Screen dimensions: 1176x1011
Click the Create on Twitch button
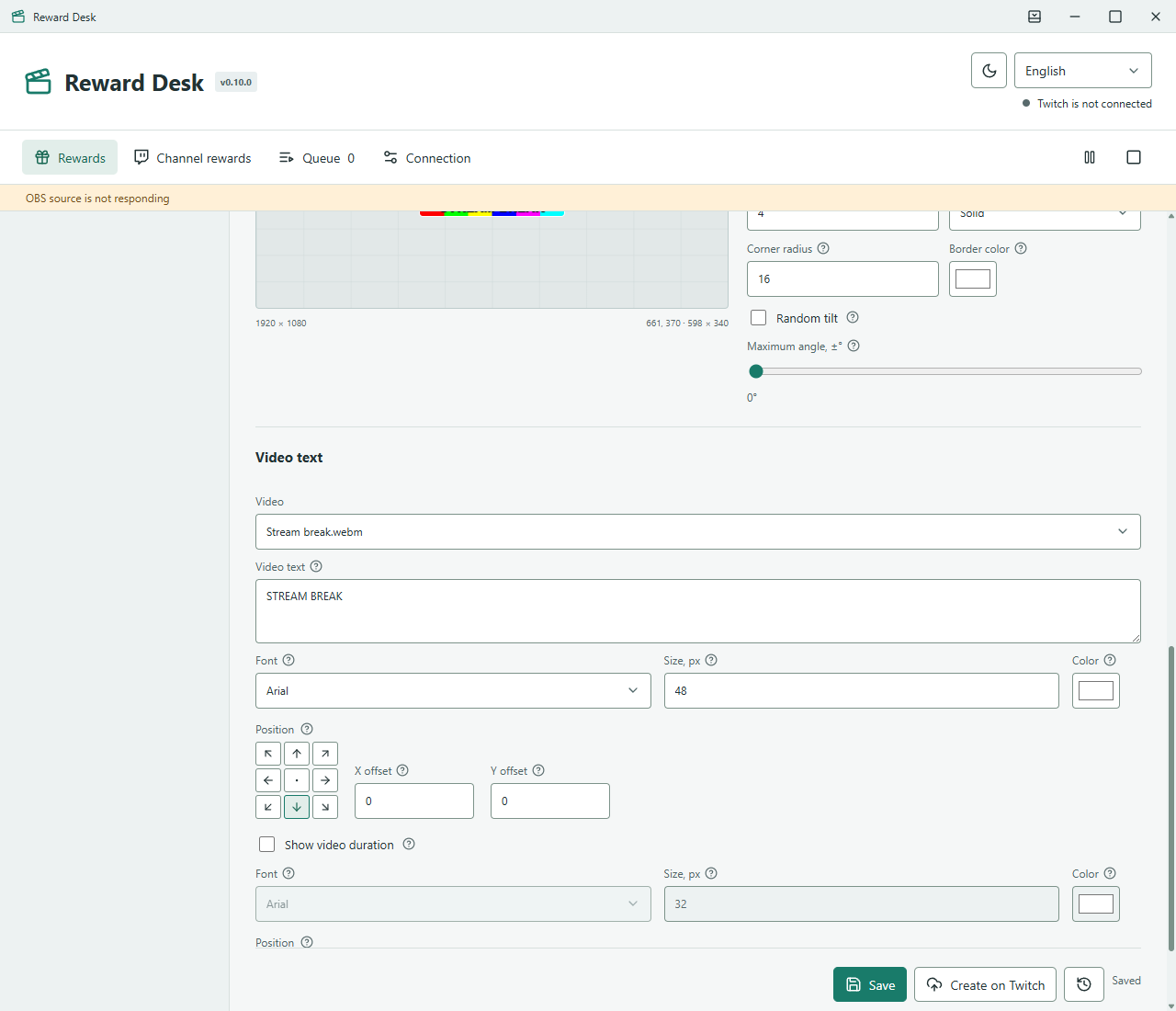[x=986, y=984]
